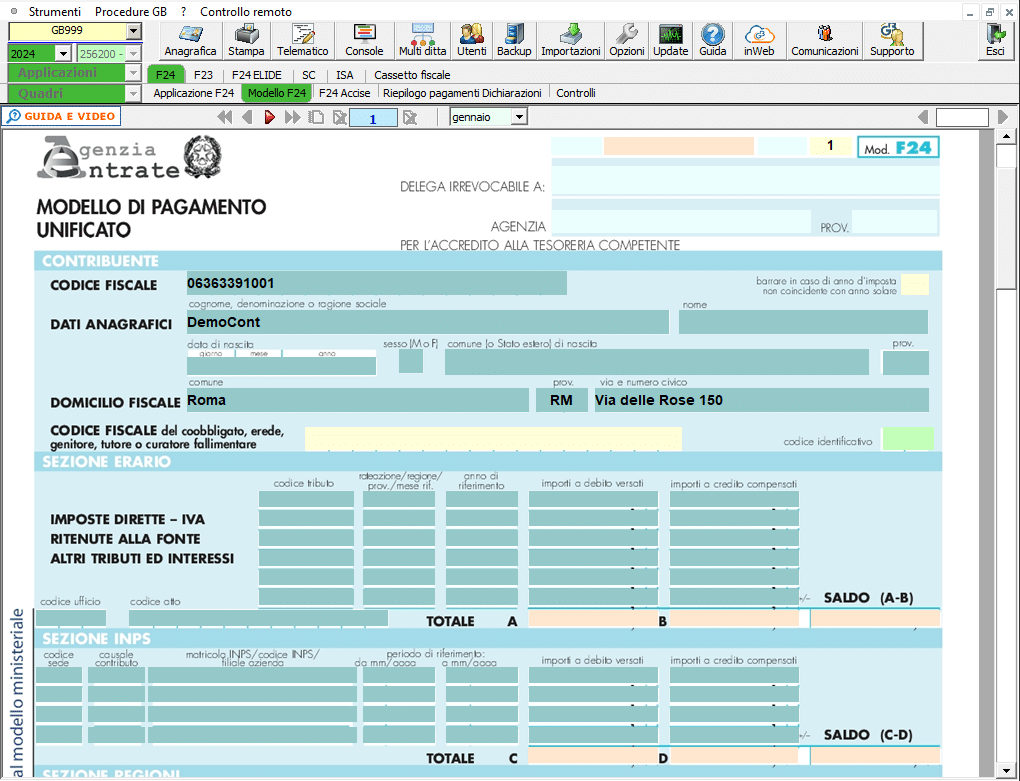Click the Supporto icon

tap(891, 40)
